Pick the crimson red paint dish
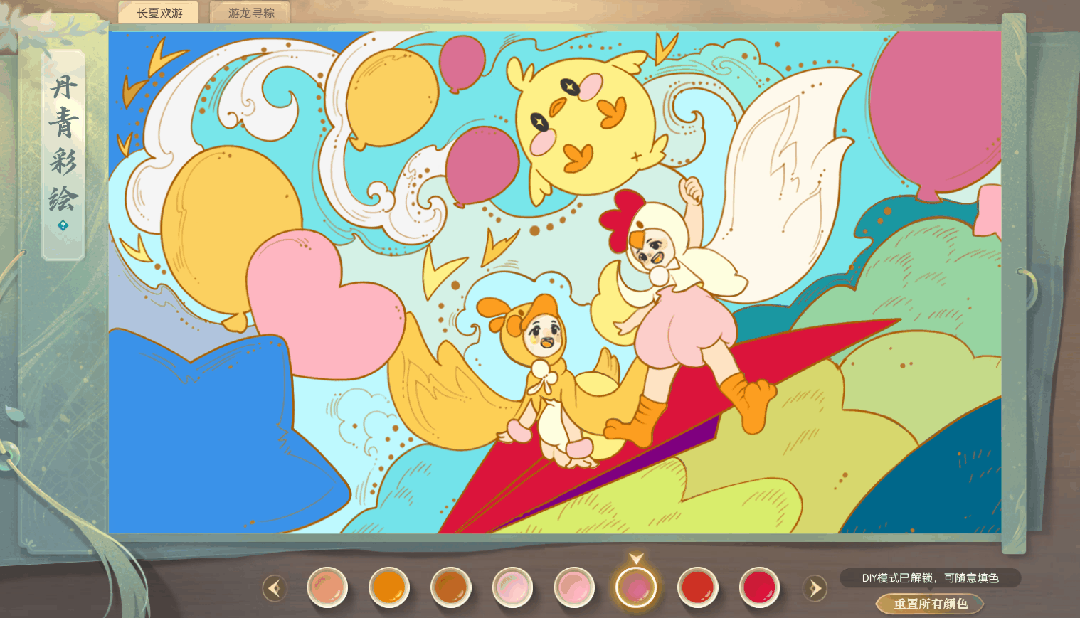This screenshot has width=1080, height=618. [x=759, y=586]
